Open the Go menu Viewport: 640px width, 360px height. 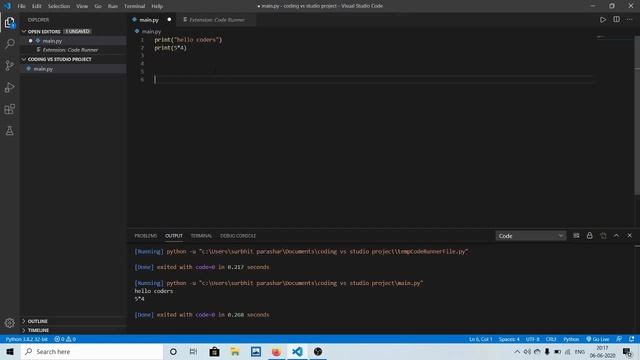(x=98, y=6)
